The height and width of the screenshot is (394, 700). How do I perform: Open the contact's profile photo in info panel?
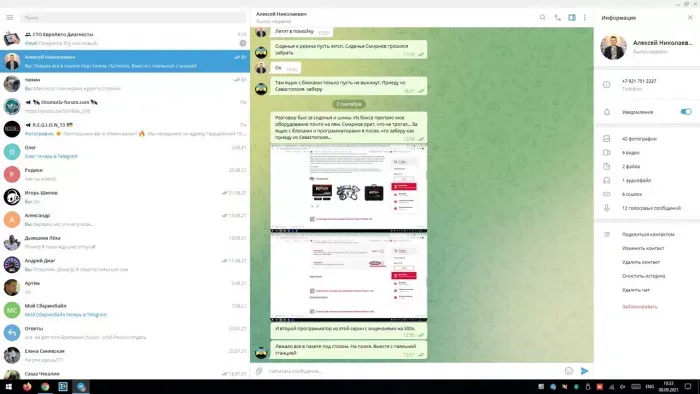tap(613, 46)
